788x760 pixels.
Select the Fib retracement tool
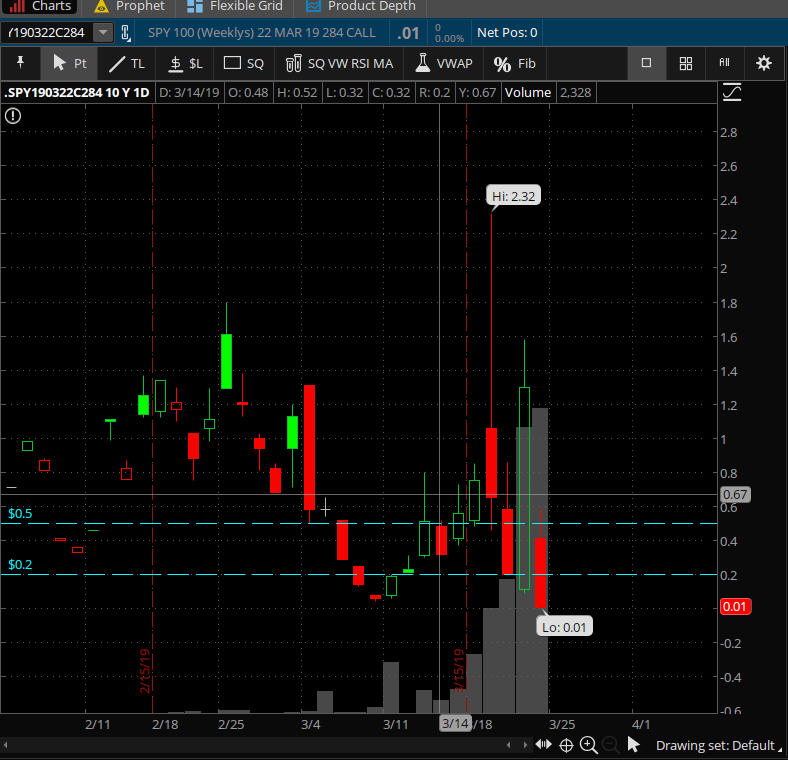click(x=515, y=63)
